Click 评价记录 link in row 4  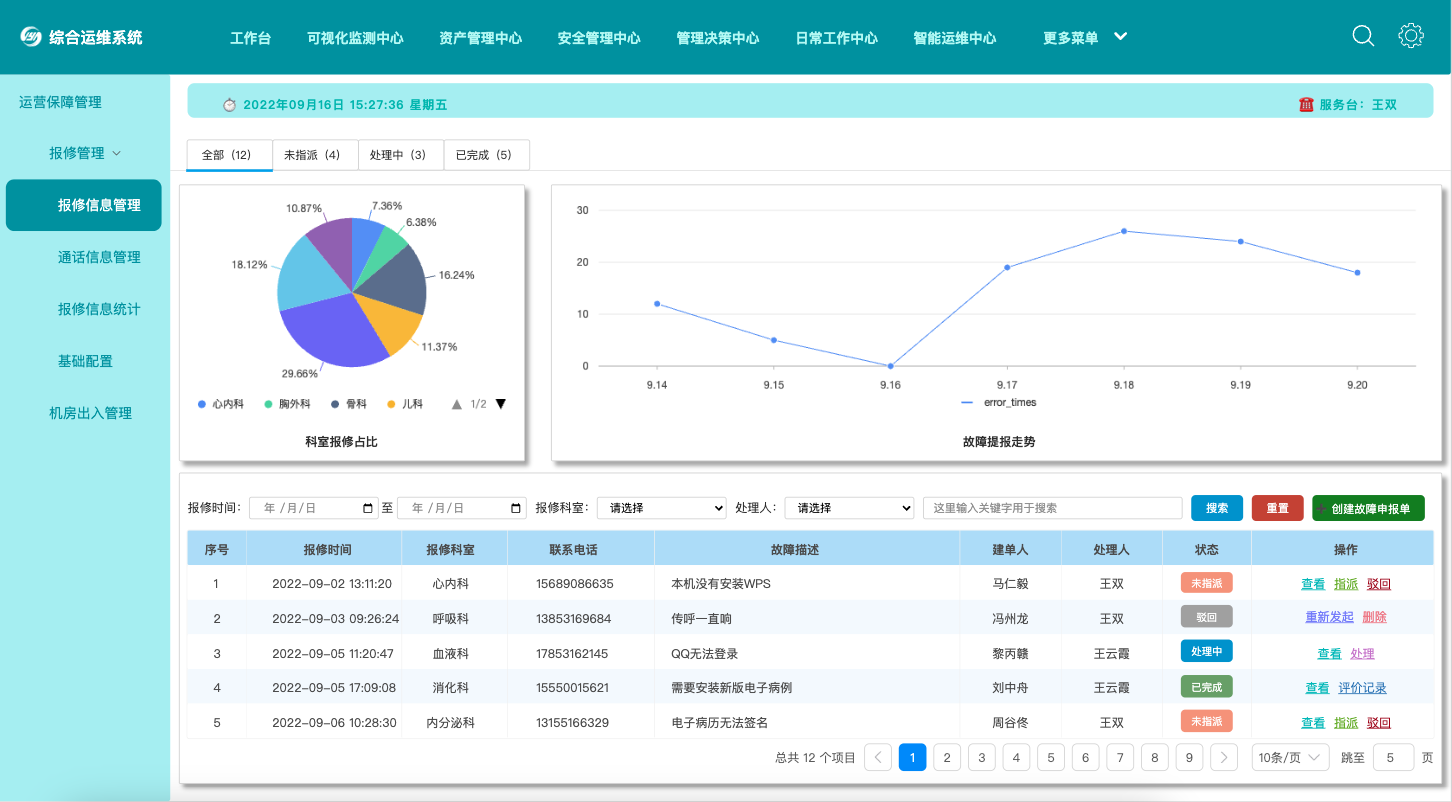tap(1363, 688)
